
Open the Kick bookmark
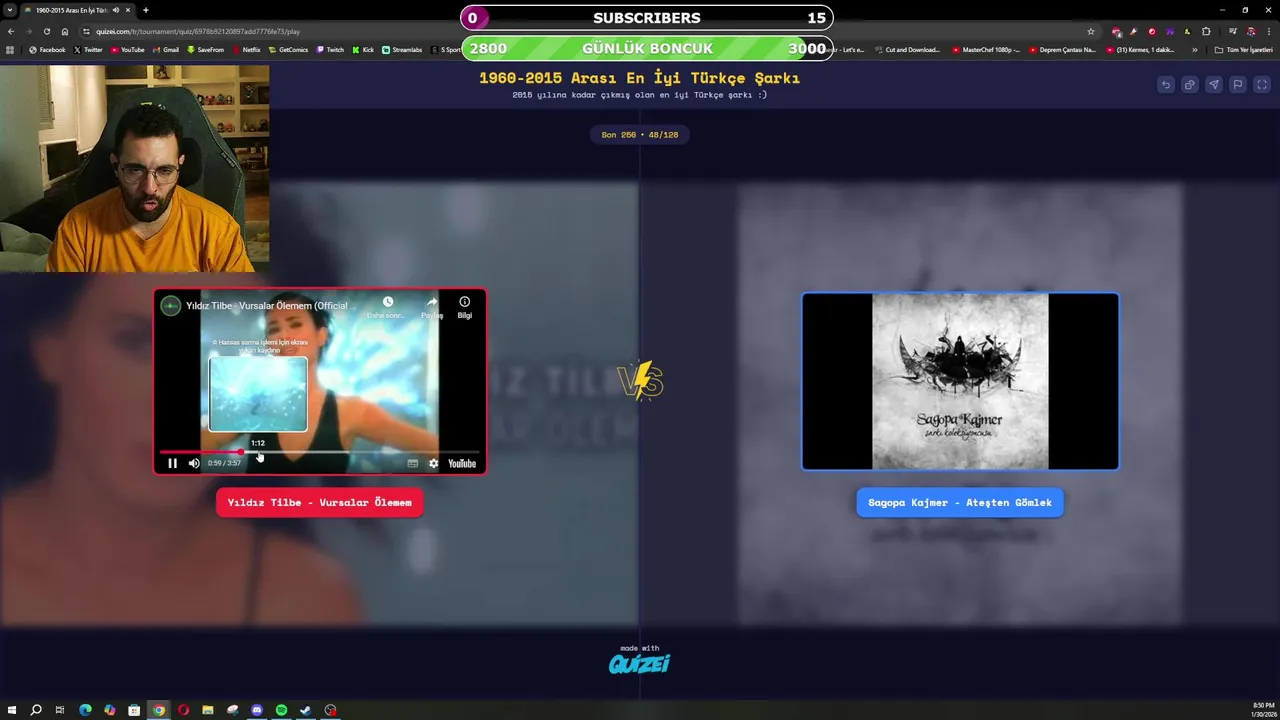coord(363,49)
